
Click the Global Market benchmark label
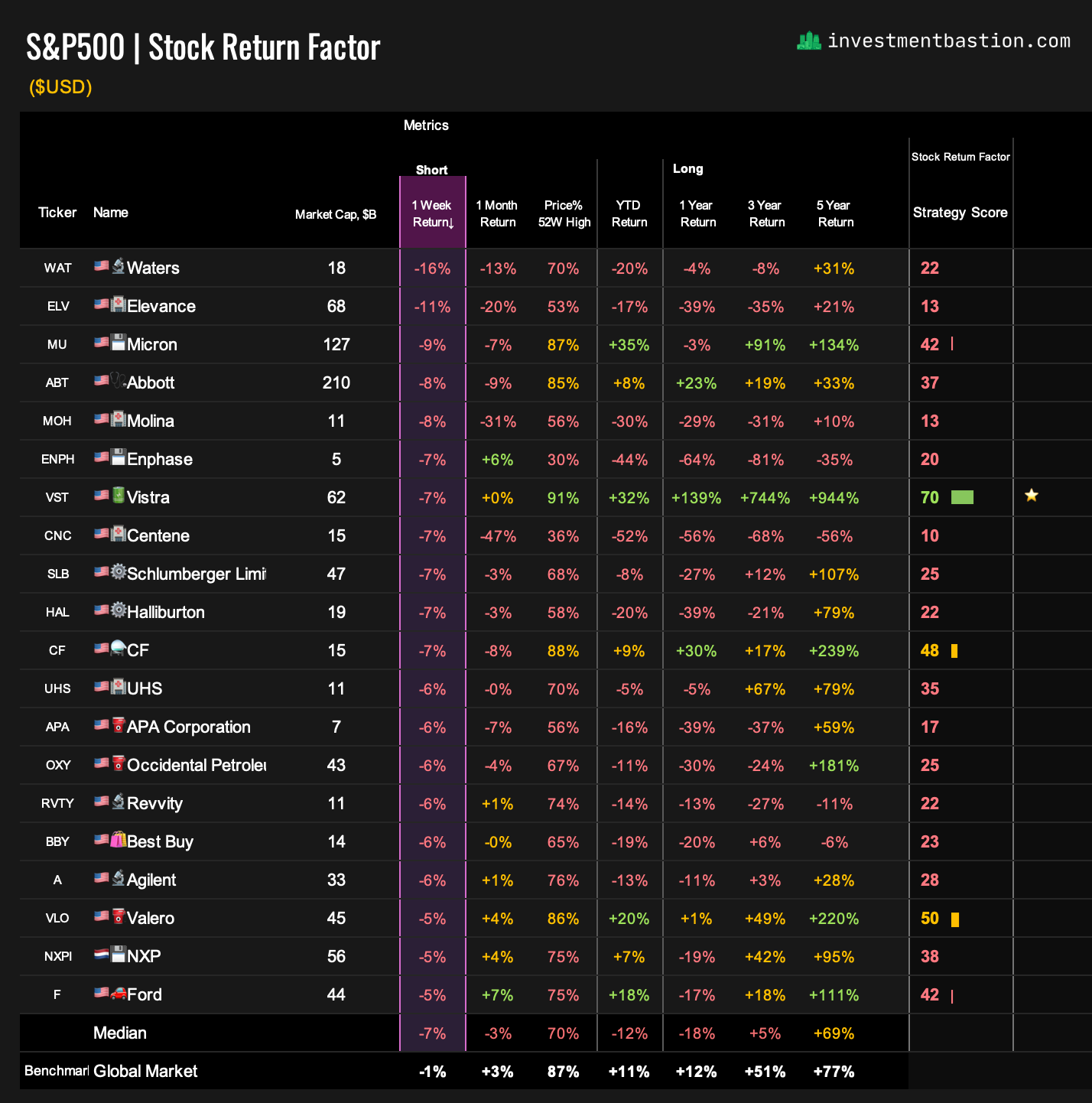145,1071
